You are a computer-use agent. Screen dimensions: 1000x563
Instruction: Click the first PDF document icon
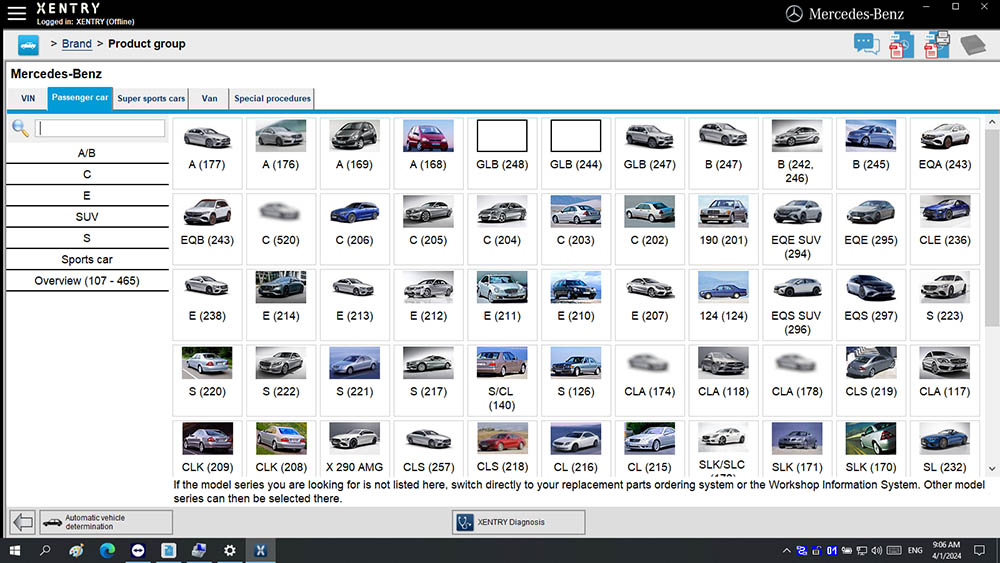pyautogui.click(x=901, y=45)
